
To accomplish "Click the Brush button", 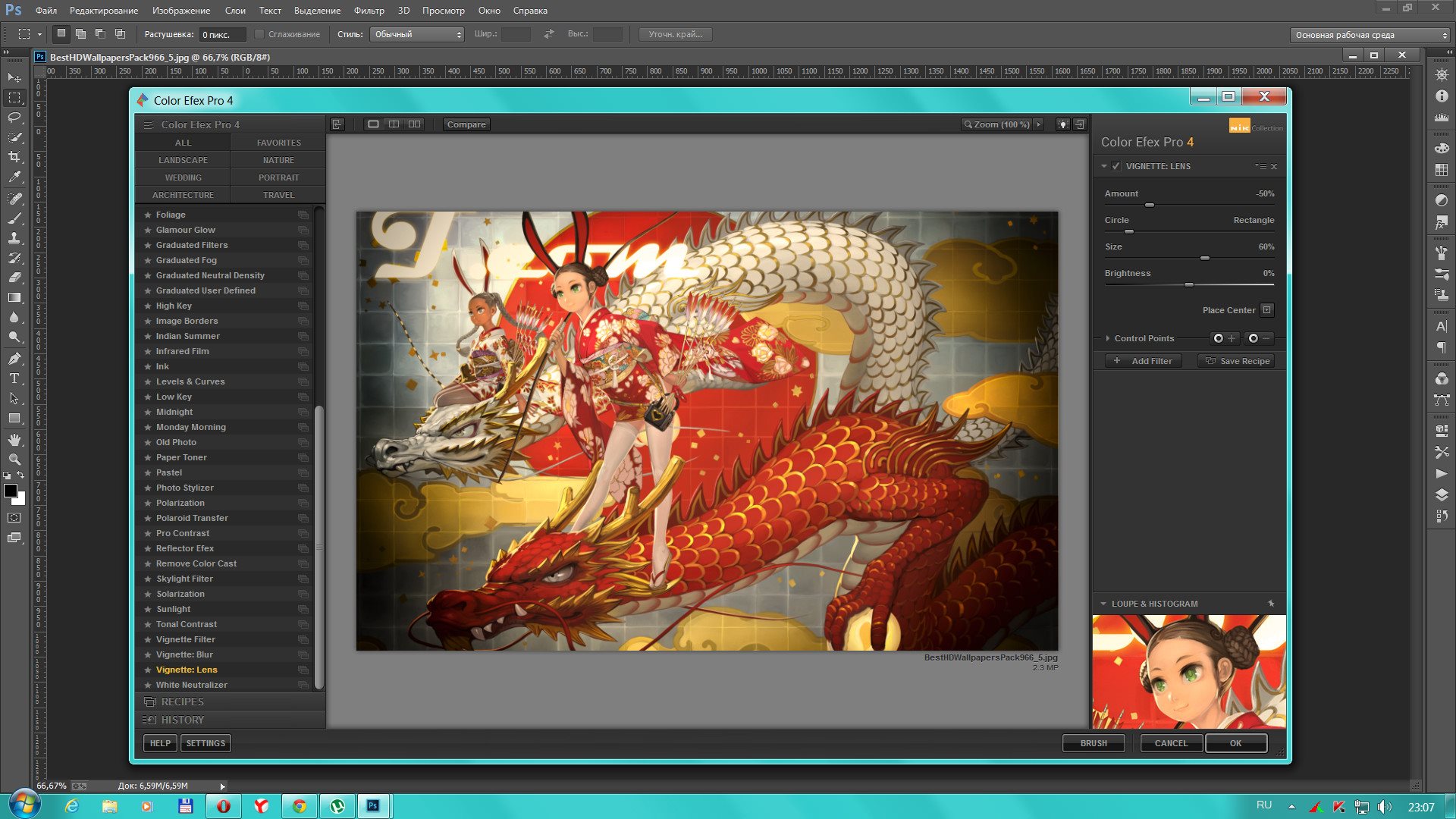I will pyautogui.click(x=1094, y=743).
